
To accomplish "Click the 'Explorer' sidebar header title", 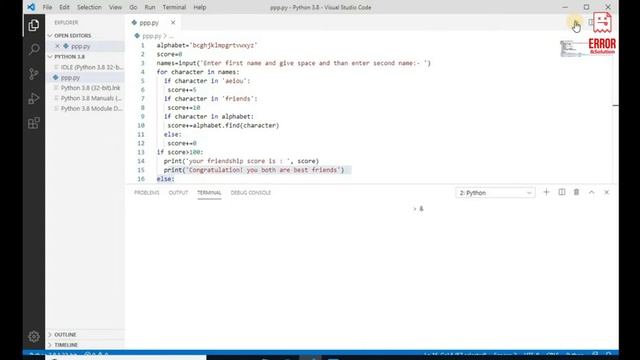I will click(x=66, y=22).
